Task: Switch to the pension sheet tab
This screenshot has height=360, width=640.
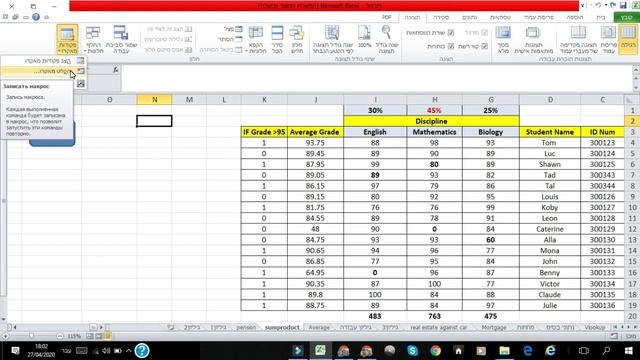Action: [246, 327]
